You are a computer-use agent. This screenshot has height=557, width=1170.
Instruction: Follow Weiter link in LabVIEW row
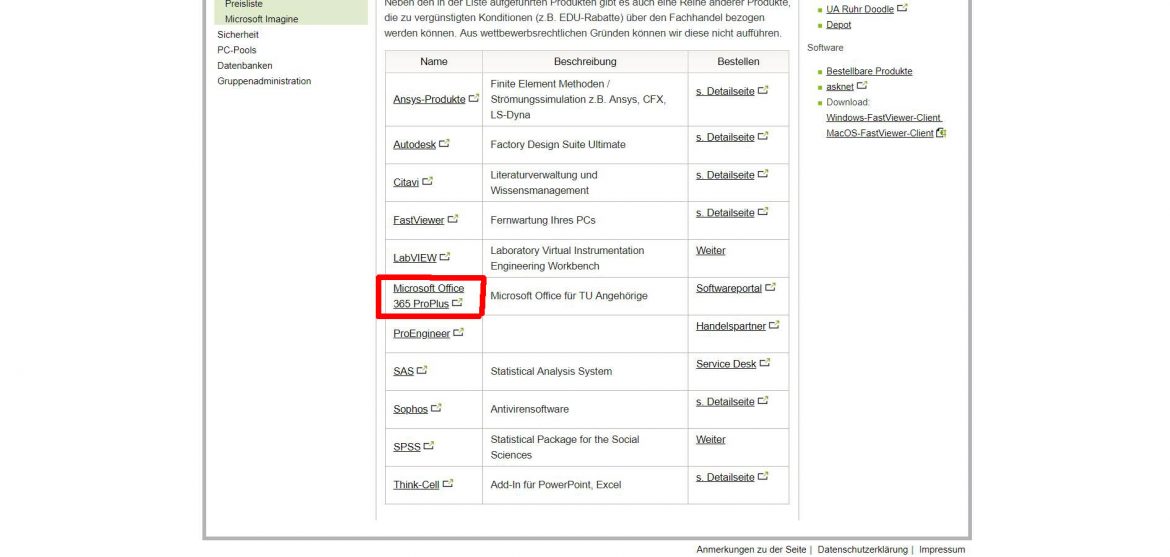coord(710,251)
